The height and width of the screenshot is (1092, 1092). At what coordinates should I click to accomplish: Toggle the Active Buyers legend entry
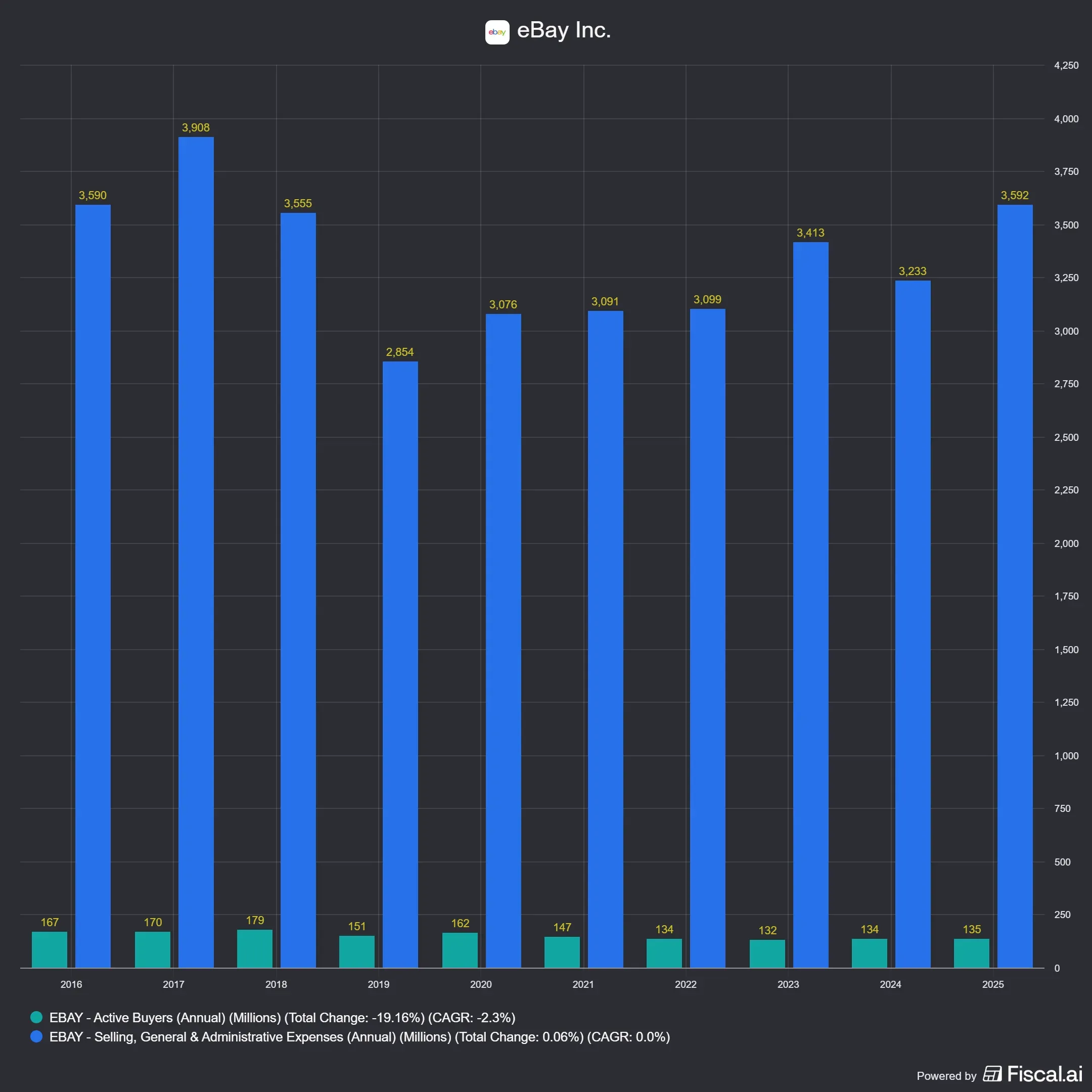tap(272, 1017)
